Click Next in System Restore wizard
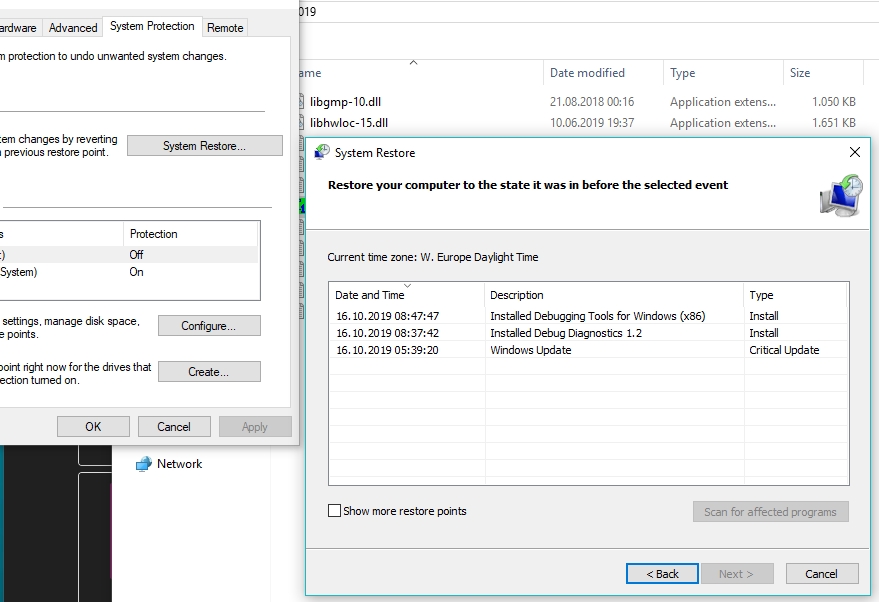 [737, 573]
